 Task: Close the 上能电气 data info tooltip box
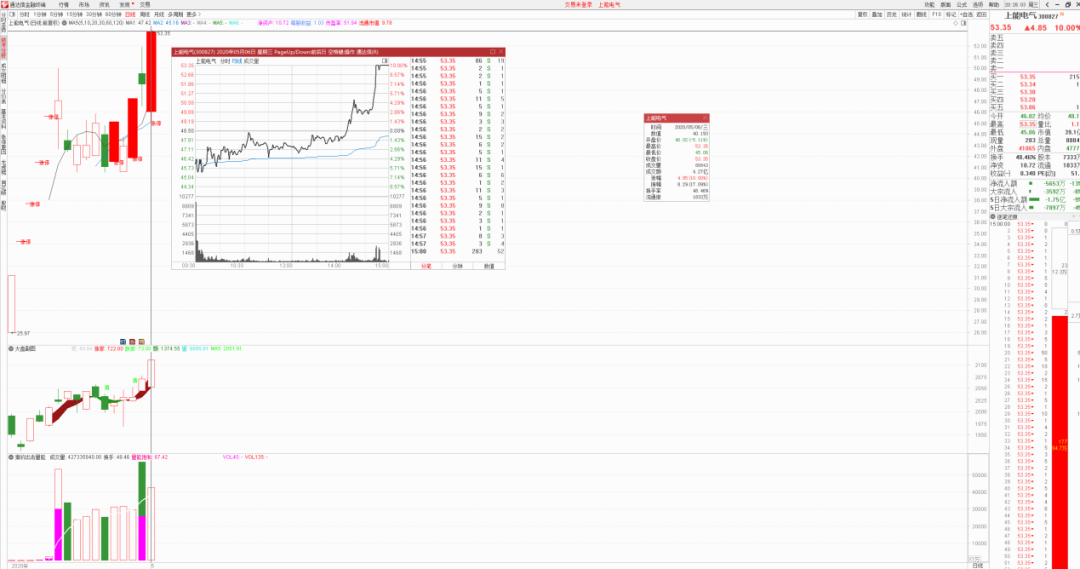(705, 118)
